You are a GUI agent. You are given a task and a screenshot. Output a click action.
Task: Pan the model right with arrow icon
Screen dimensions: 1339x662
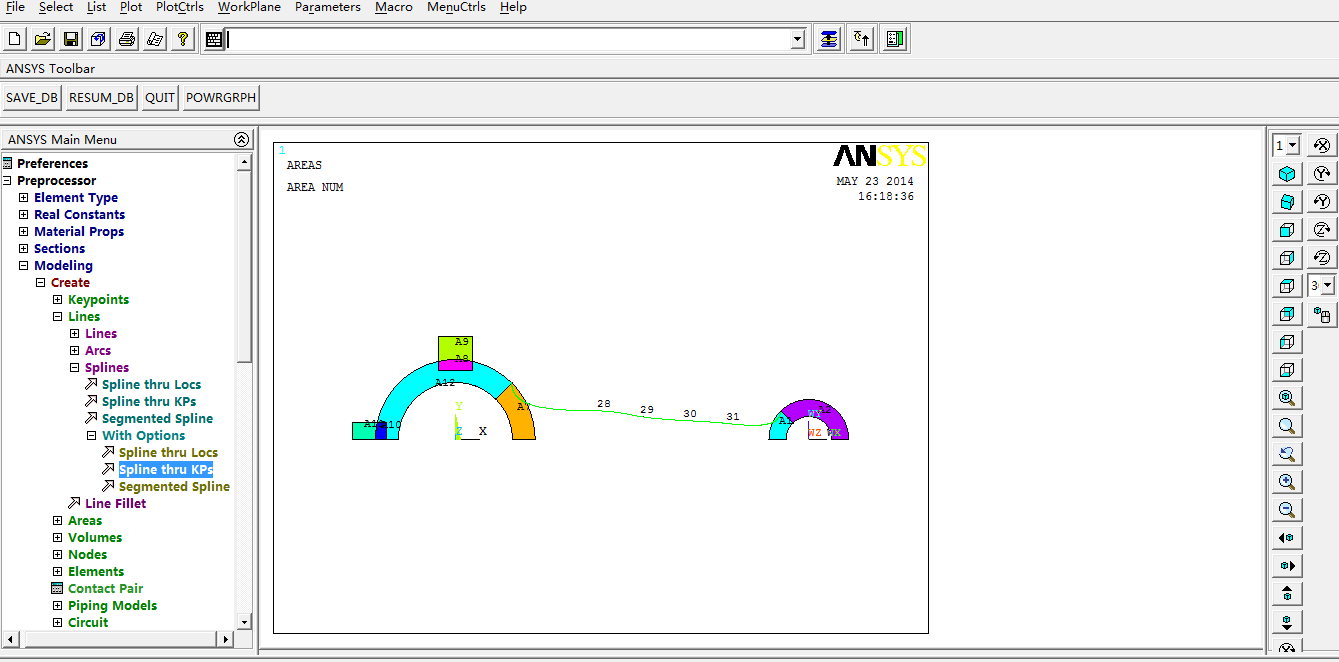(1287, 566)
